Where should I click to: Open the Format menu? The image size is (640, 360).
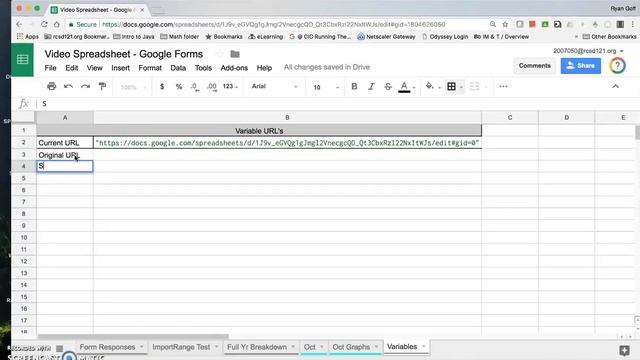click(150, 68)
